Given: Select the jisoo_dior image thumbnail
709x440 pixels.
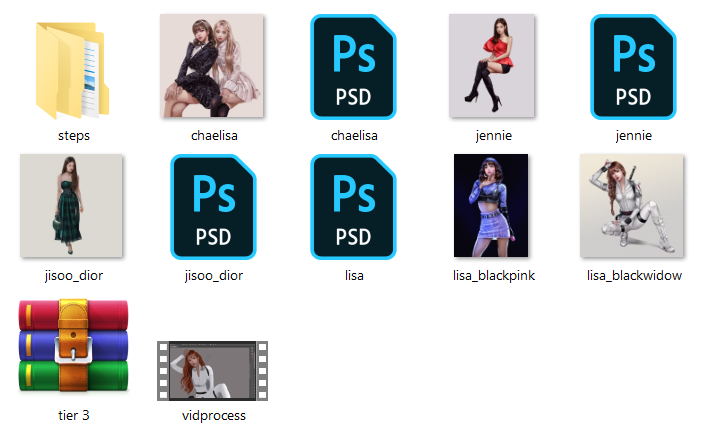Looking at the screenshot, I should tap(71, 206).
